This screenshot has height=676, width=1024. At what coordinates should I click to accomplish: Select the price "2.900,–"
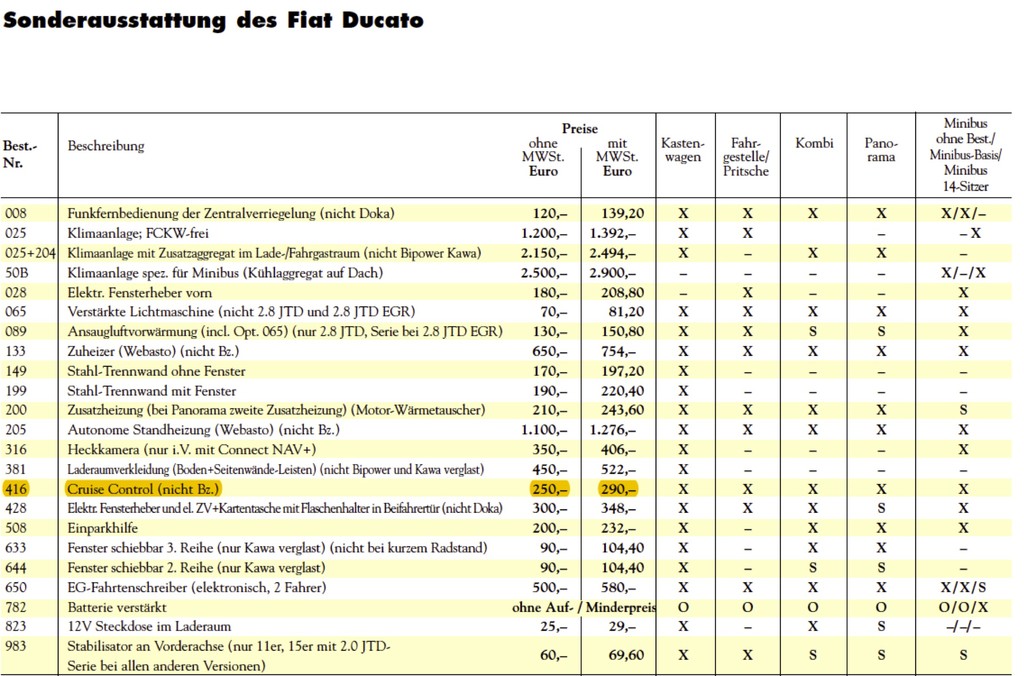click(613, 273)
